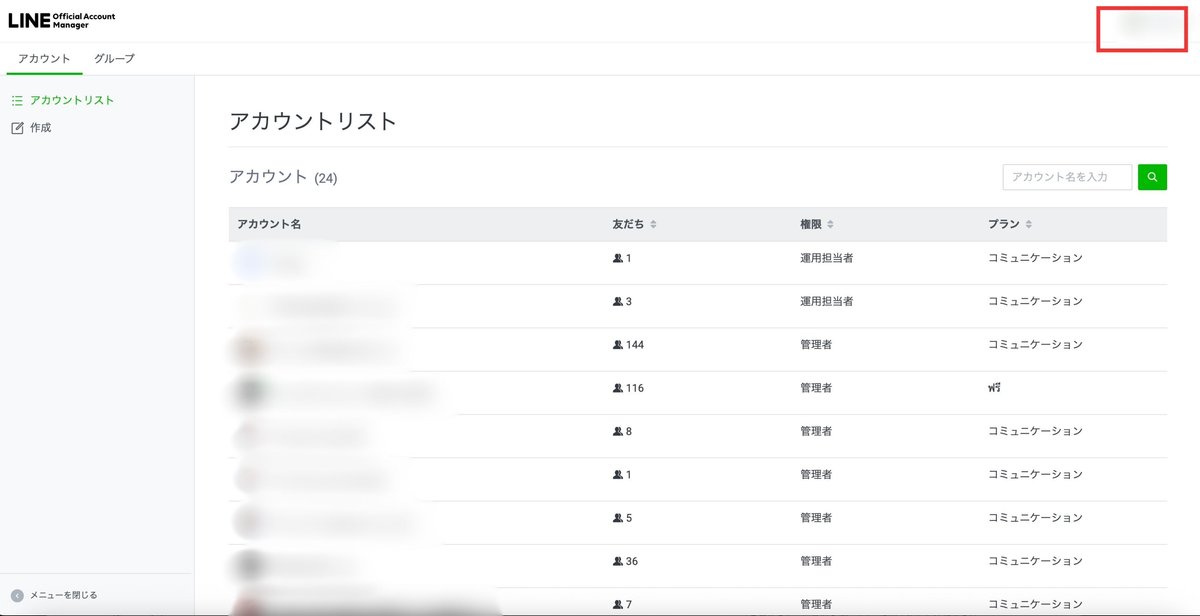Click the アカウント (24) count heading
This screenshot has width=1200, height=616.
click(283, 177)
